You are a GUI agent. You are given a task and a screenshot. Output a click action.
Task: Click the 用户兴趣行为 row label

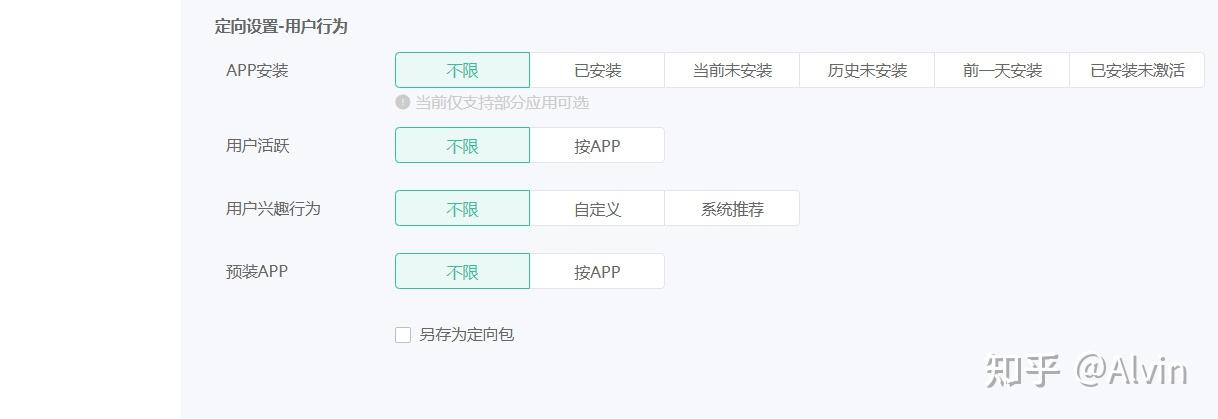[273, 209]
